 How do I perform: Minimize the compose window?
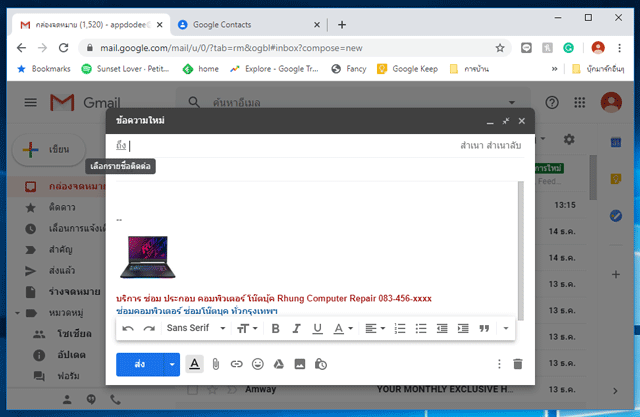[490, 122]
